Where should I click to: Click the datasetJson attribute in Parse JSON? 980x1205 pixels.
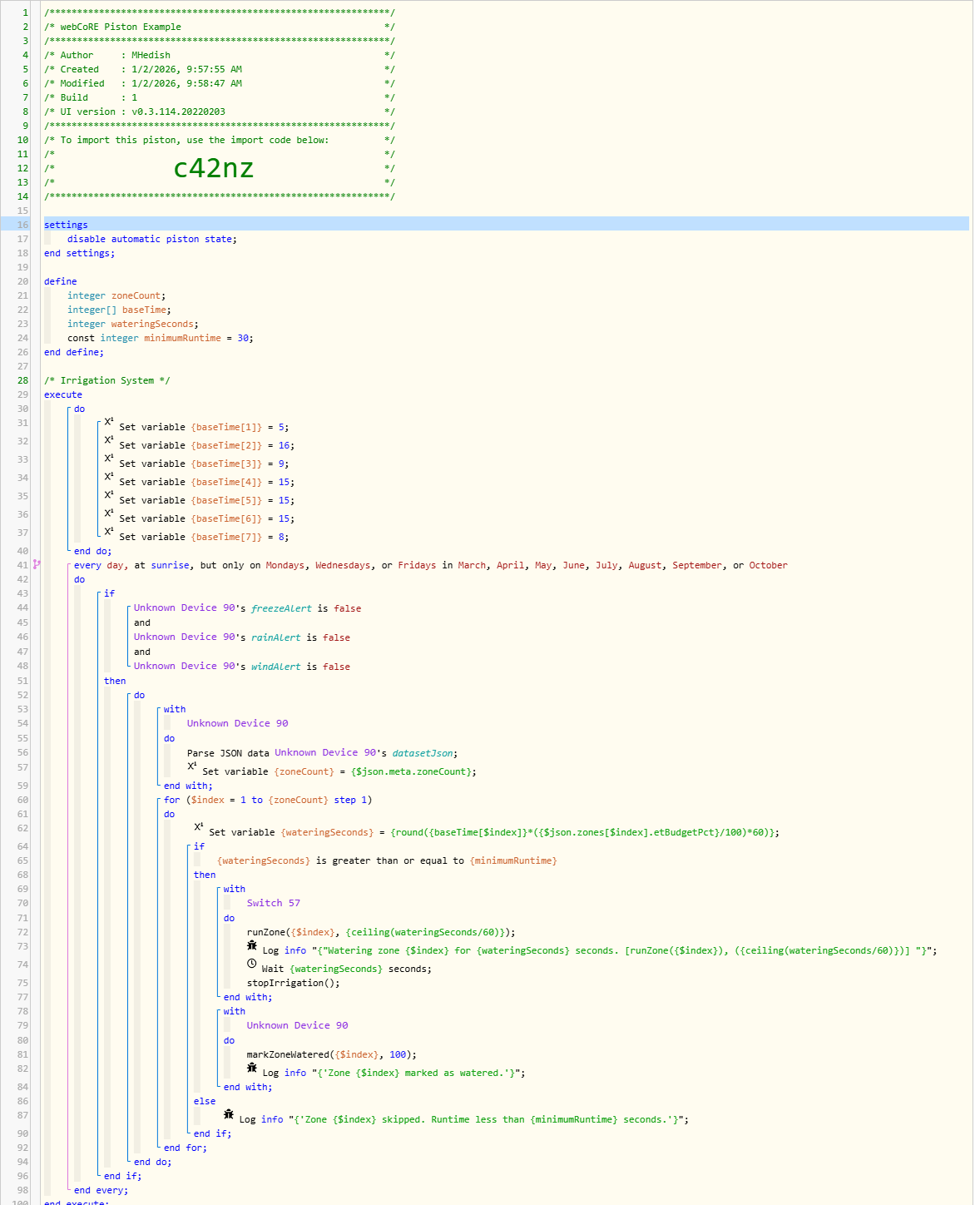(x=422, y=754)
